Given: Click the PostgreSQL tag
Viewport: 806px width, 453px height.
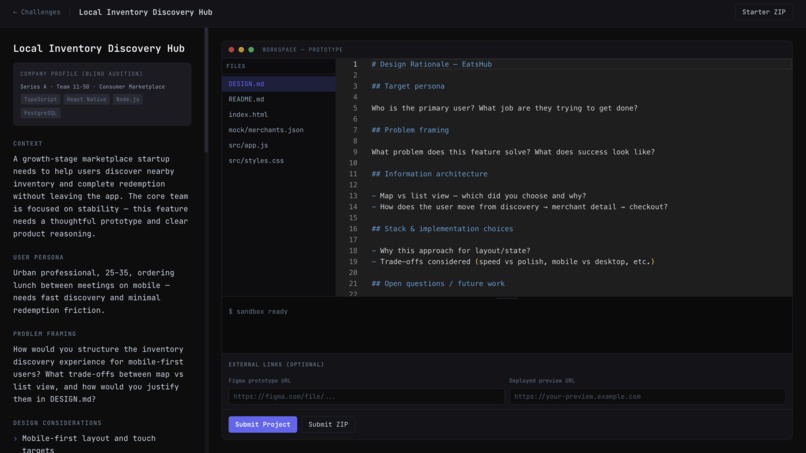Looking at the screenshot, I should point(40,113).
